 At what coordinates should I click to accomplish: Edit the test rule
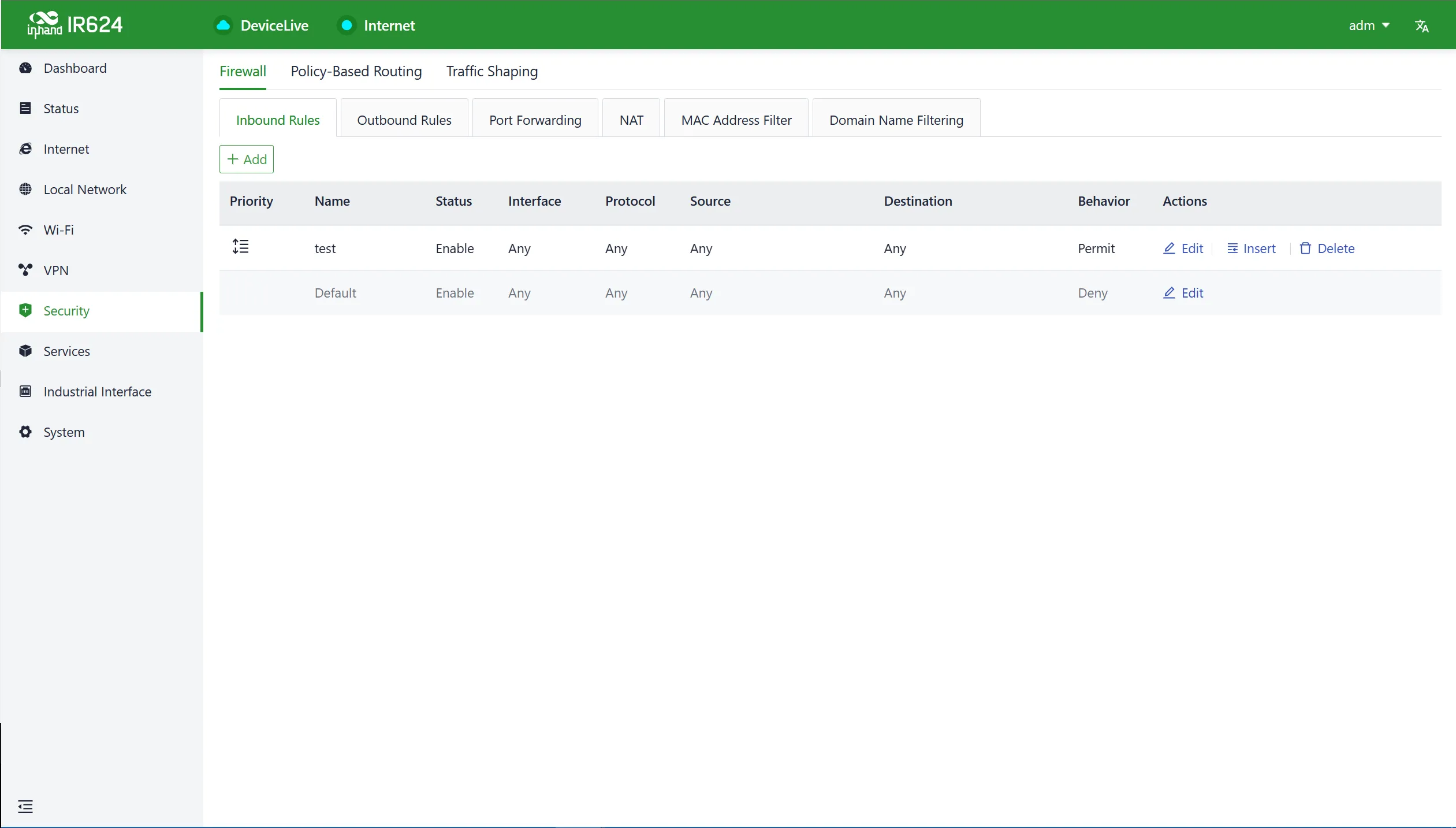[1183, 248]
